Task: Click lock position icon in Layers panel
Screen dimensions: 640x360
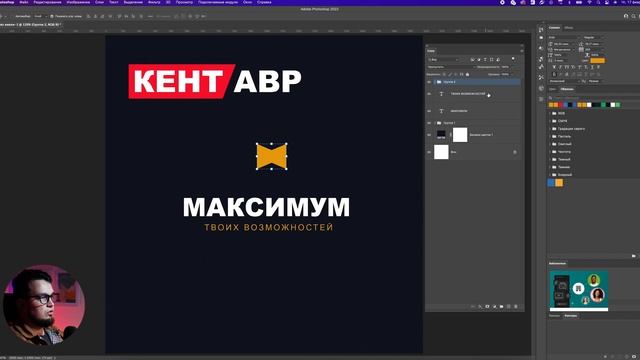Action: click(456, 74)
